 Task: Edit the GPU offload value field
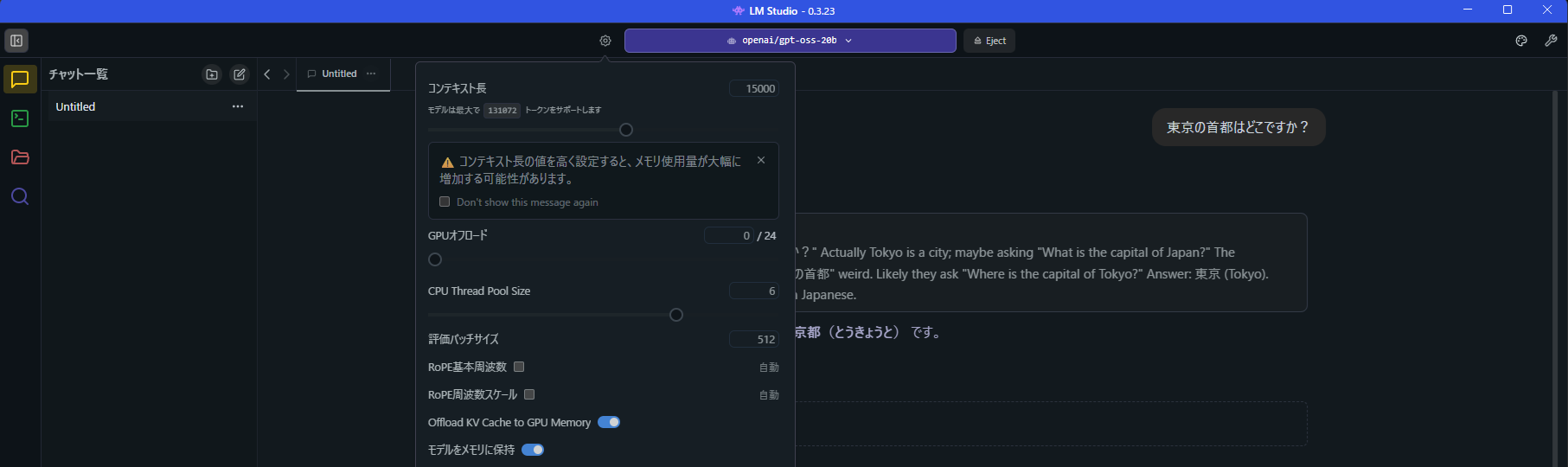point(728,235)
